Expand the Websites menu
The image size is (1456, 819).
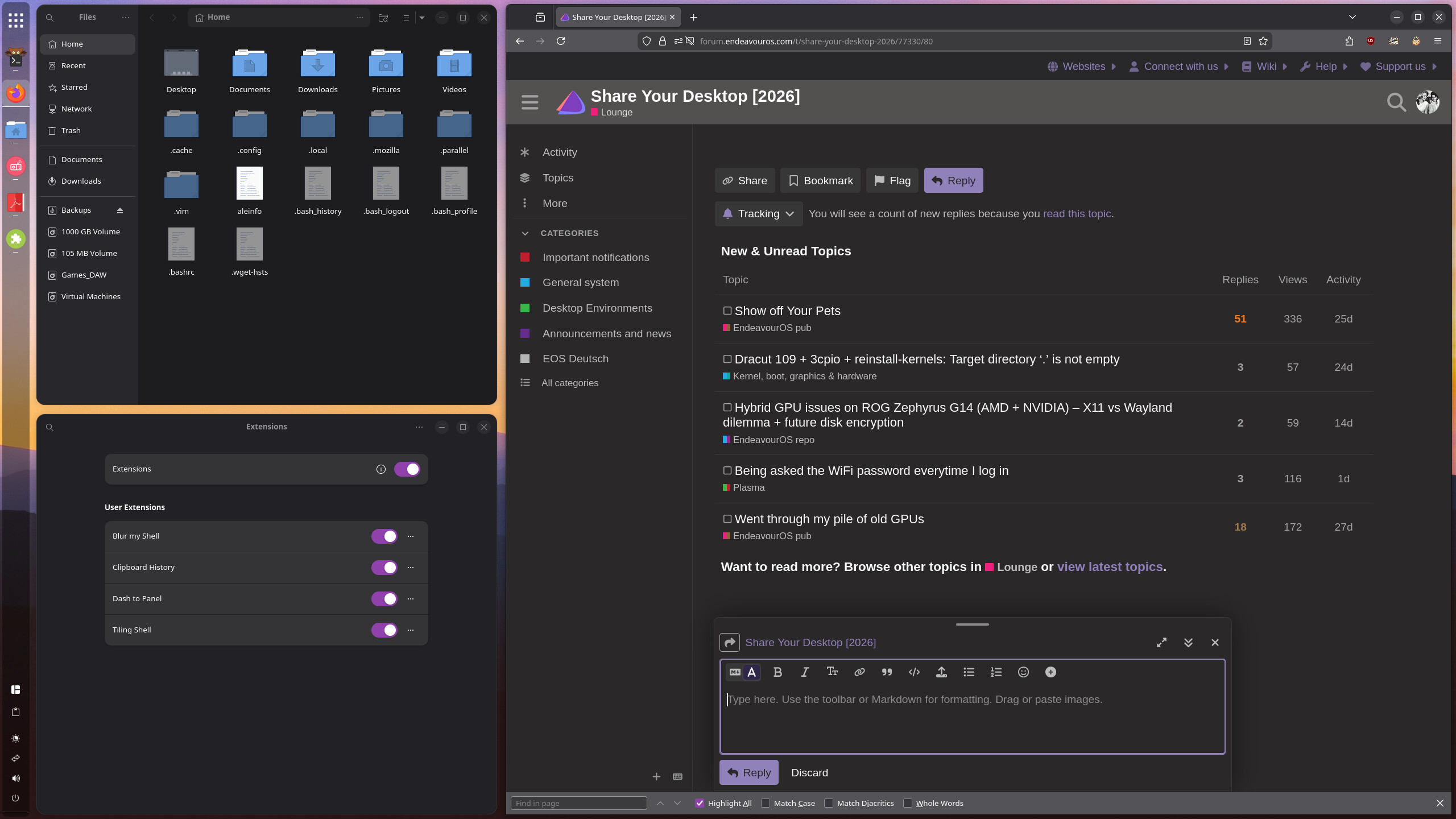[1082, 67]
